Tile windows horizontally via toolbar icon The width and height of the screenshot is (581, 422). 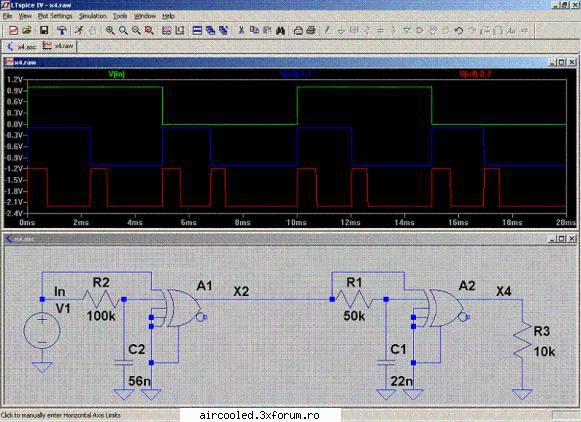click(197, 30)
